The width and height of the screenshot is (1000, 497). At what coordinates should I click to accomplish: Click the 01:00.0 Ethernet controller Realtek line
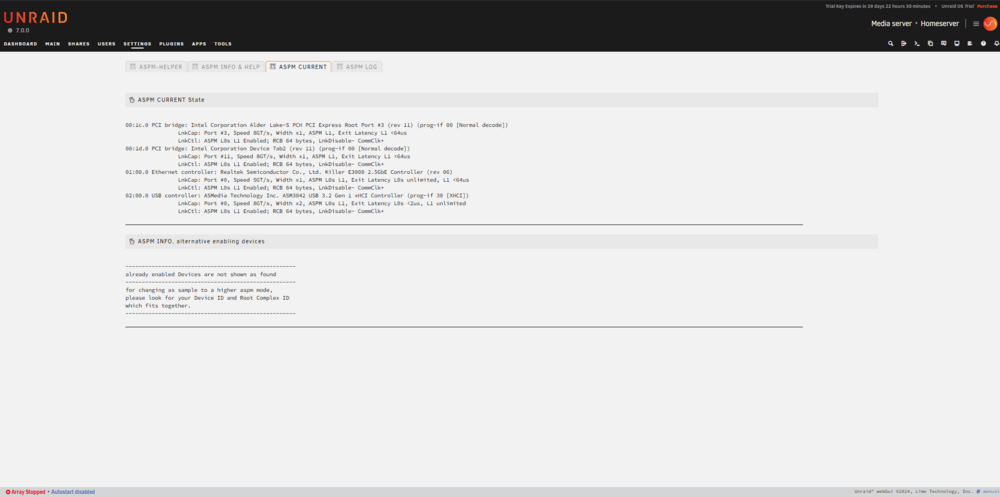288,172
